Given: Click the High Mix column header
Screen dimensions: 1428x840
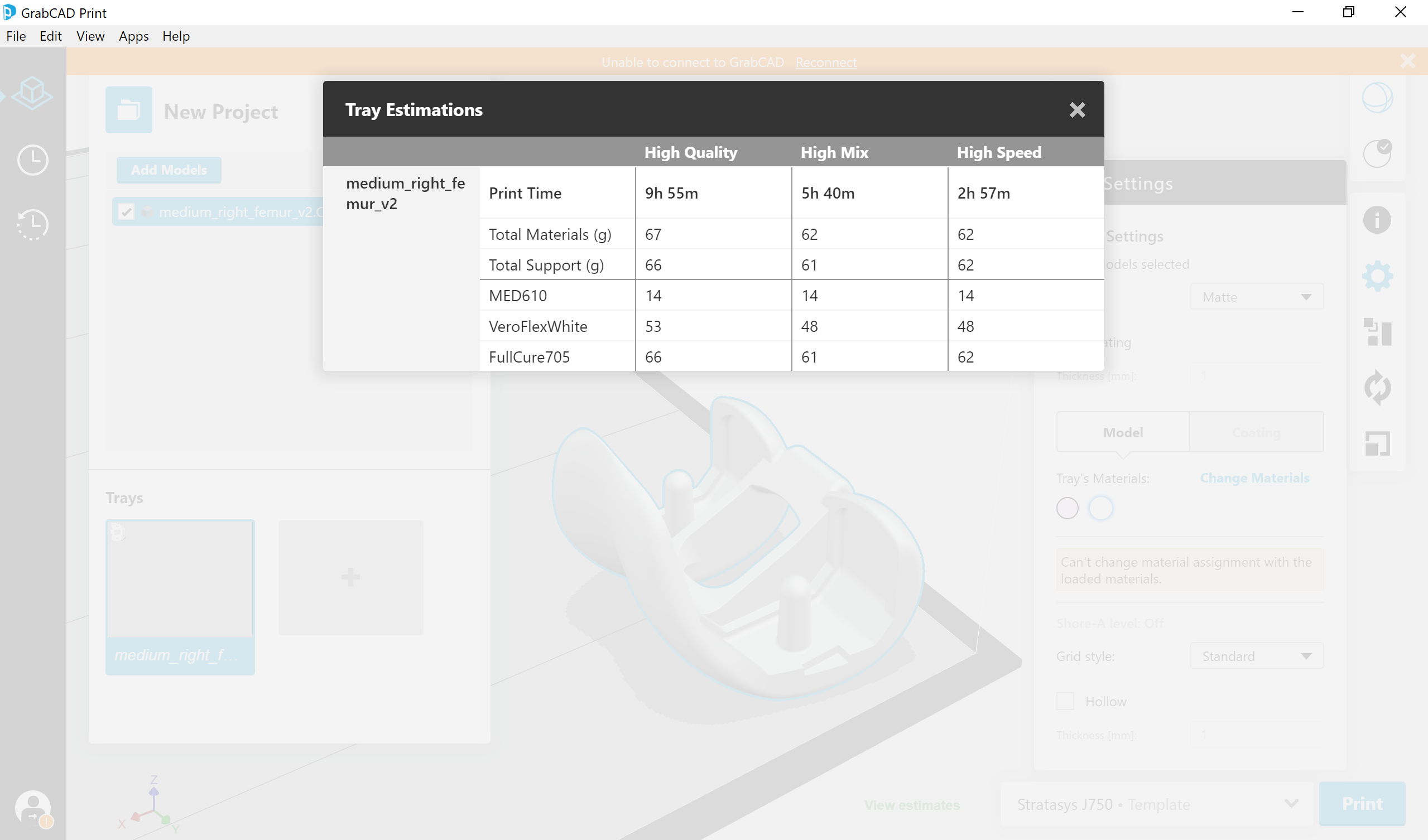Looking at the screenshot, I should click(x=834, y=152).
